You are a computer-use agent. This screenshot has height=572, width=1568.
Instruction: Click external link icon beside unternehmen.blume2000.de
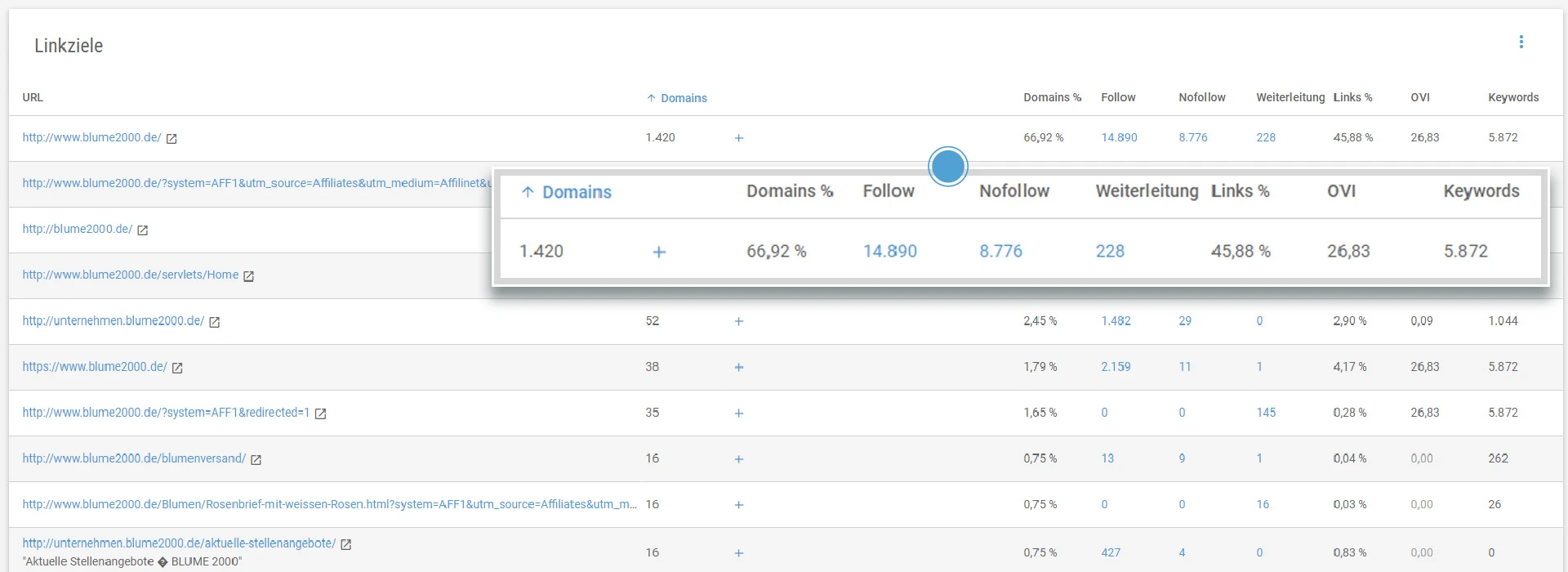pyautogui.click(x=215, y=322)
